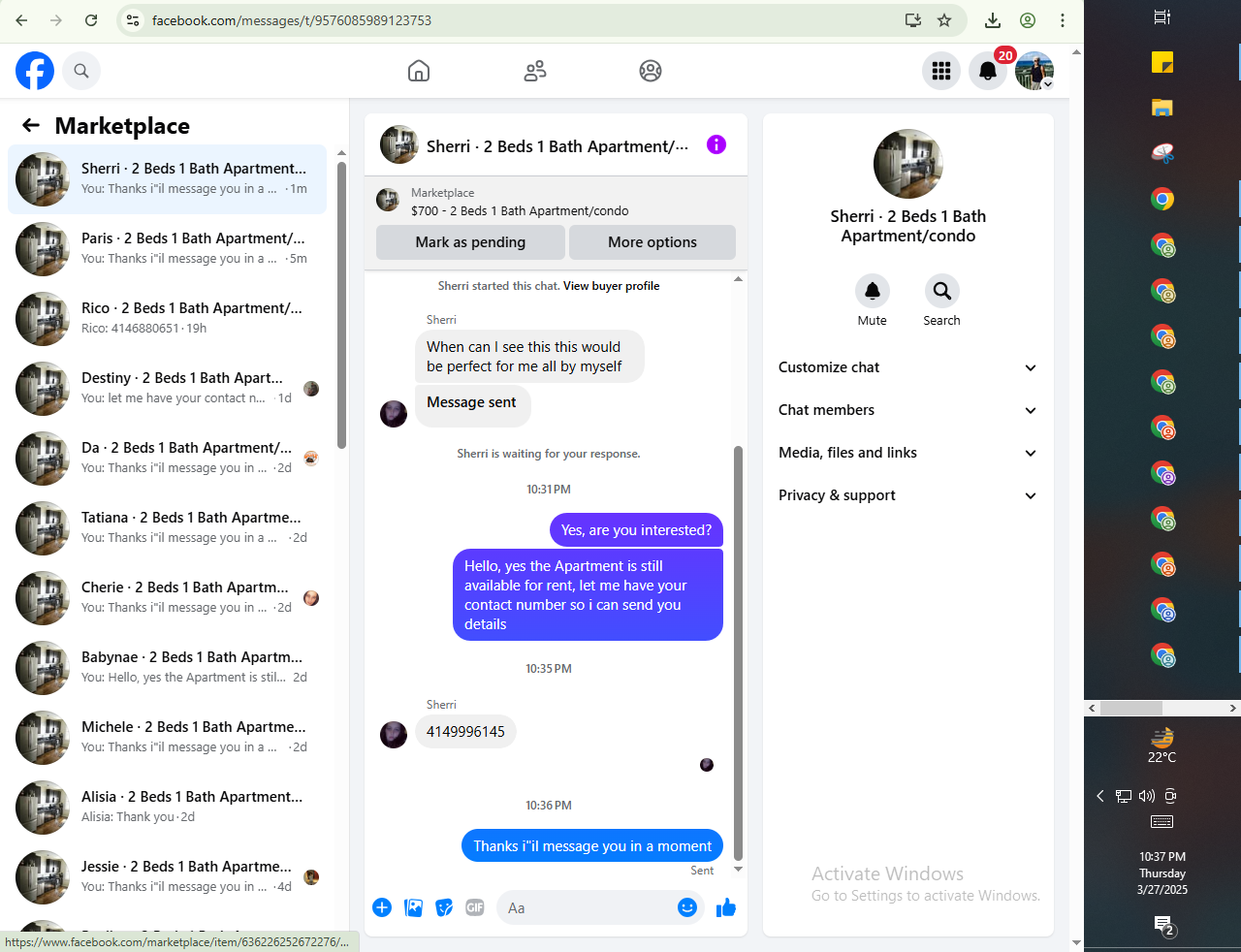
Task: Open Windows notification center icon
Action: coord(1163,925)
